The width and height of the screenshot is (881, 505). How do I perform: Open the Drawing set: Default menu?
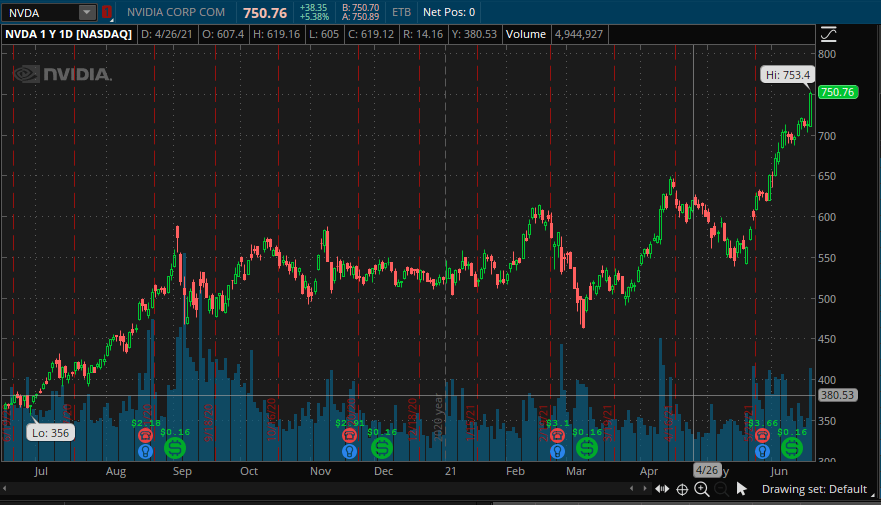(814, 489)
